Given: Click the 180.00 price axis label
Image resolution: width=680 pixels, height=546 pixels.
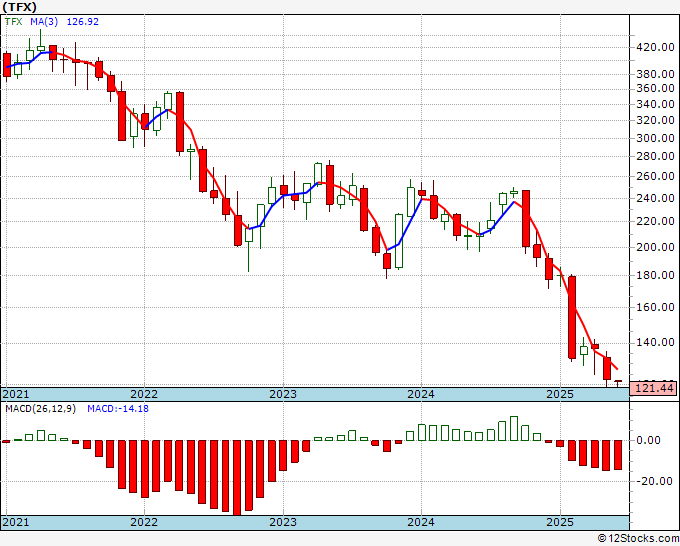Looking at the screenshot, I should (x=655, y=276).
